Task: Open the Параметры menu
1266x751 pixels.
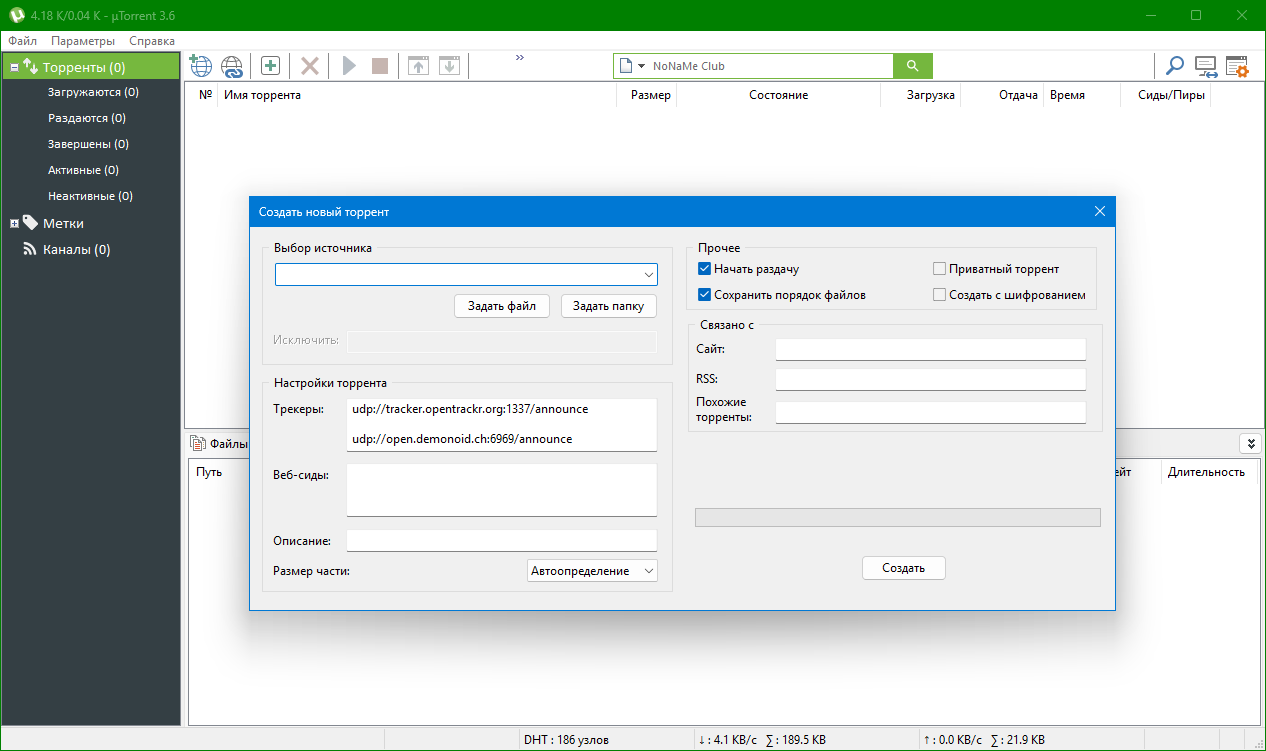Action: click(83, 41)
